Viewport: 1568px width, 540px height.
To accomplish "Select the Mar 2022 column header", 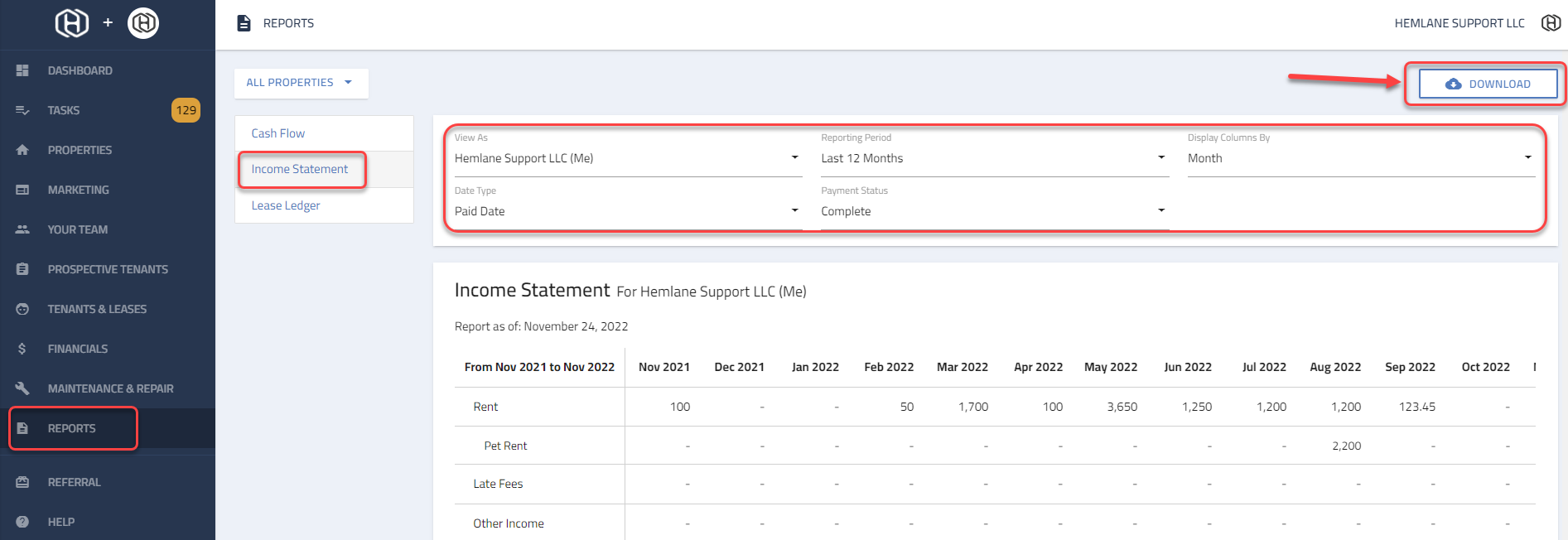I will pos(963,367).
